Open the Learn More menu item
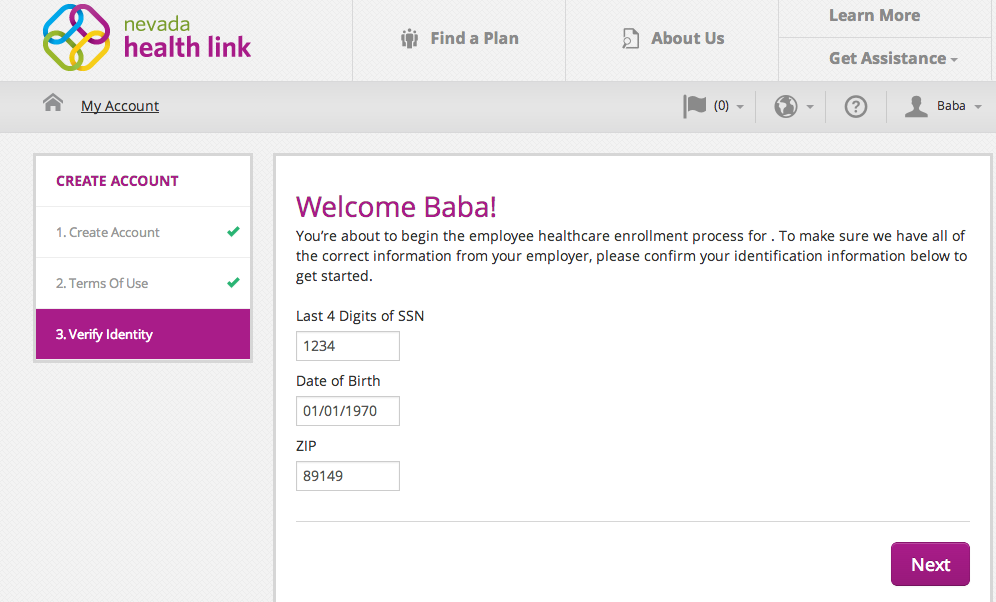The image size is (996, 602). tap(875, 15)
